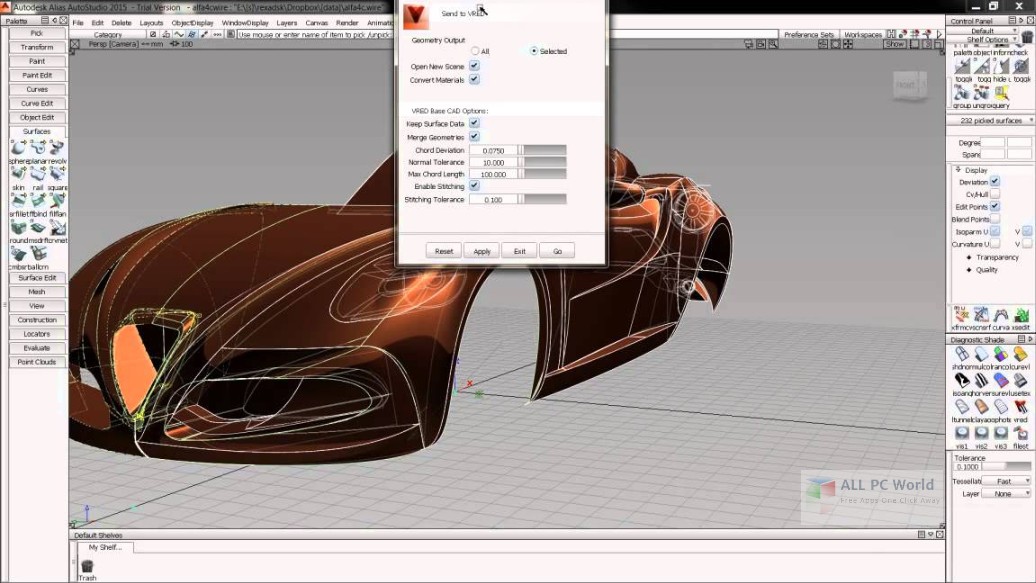Apply the clay ambient occlusion shade

(x=982, y=407)
